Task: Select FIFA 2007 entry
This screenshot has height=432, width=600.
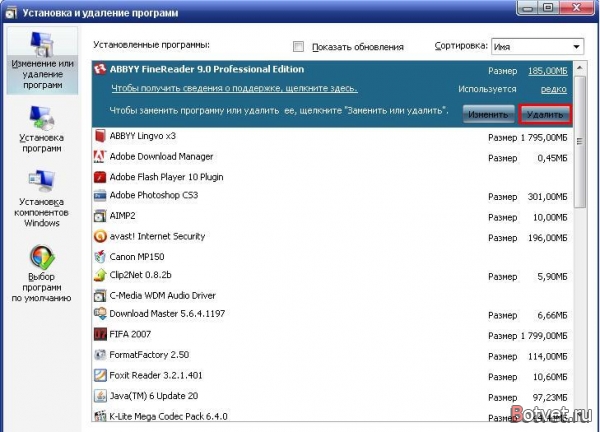Action: click(332, 335)
